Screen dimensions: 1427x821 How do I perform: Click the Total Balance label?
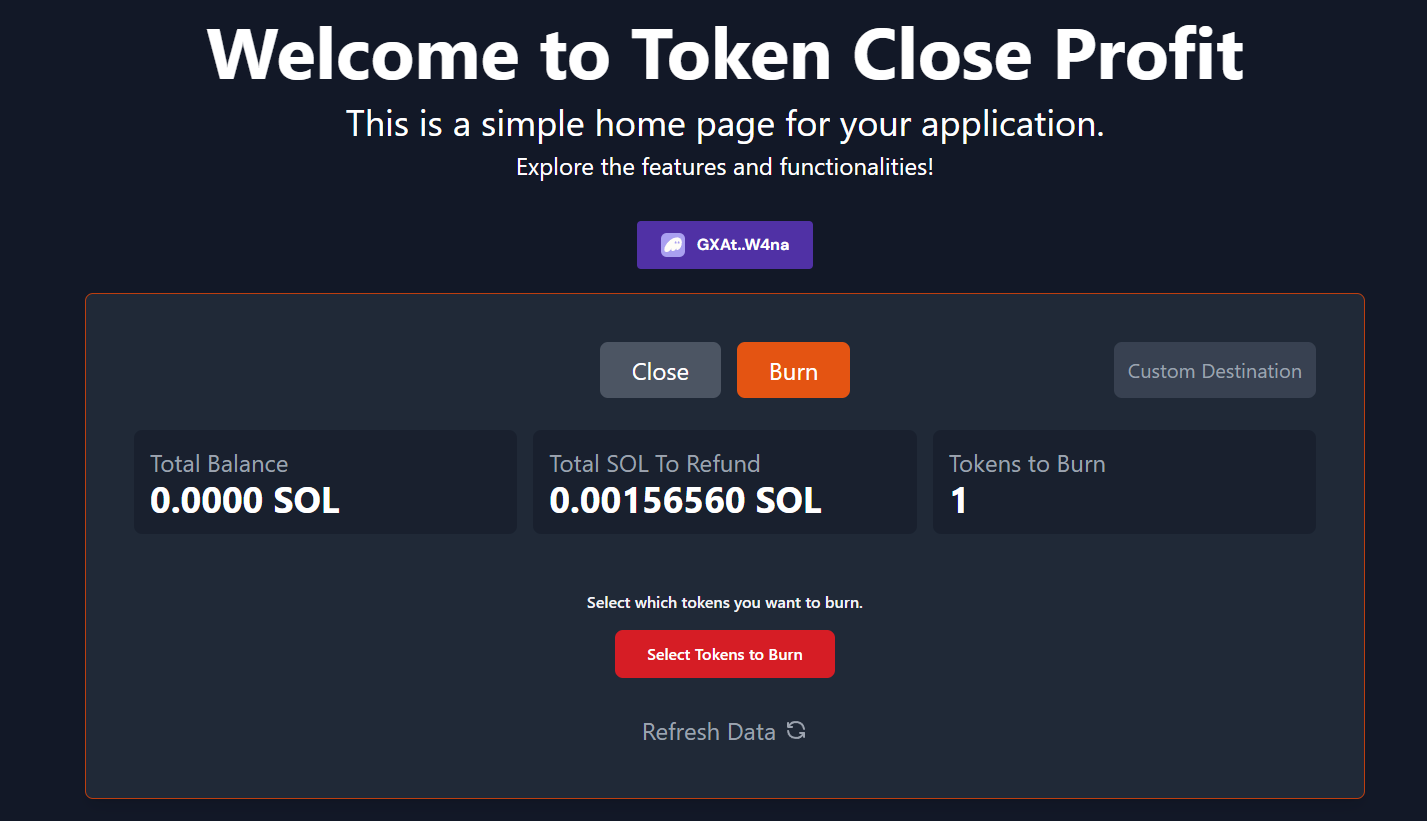(x=219, y=464)
